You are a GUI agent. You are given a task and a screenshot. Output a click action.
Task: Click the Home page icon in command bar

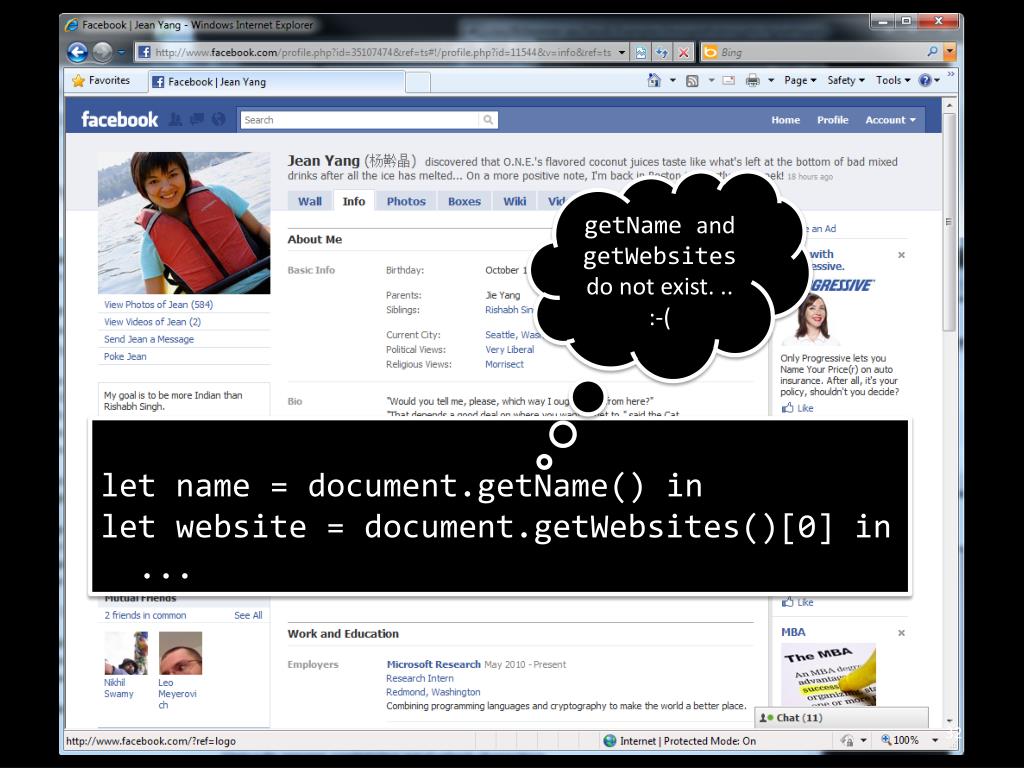click(654, 80)
